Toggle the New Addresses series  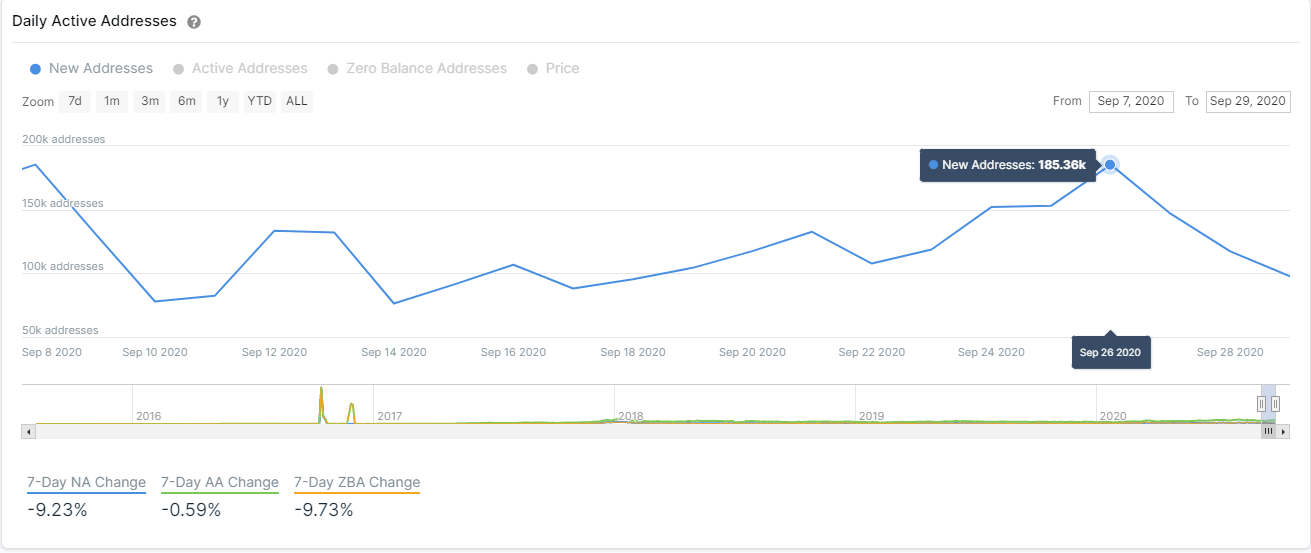click(x=91, y=69)
